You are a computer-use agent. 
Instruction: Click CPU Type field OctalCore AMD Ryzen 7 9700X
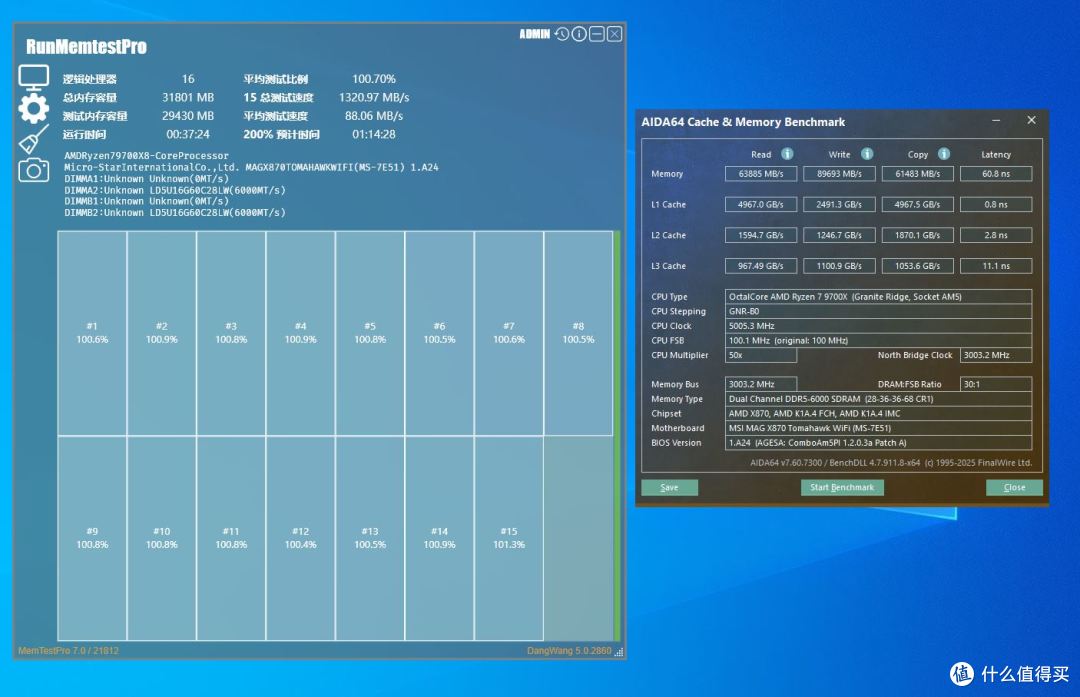tap(878, 297)
